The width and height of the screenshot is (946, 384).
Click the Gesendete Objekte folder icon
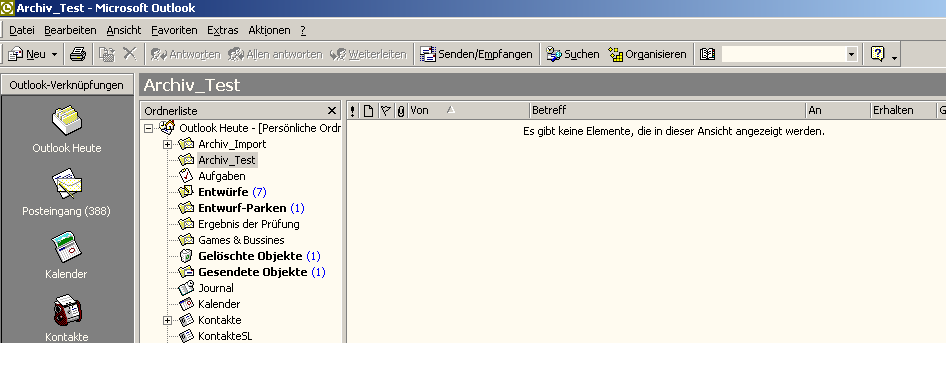[x=186, y=272]
